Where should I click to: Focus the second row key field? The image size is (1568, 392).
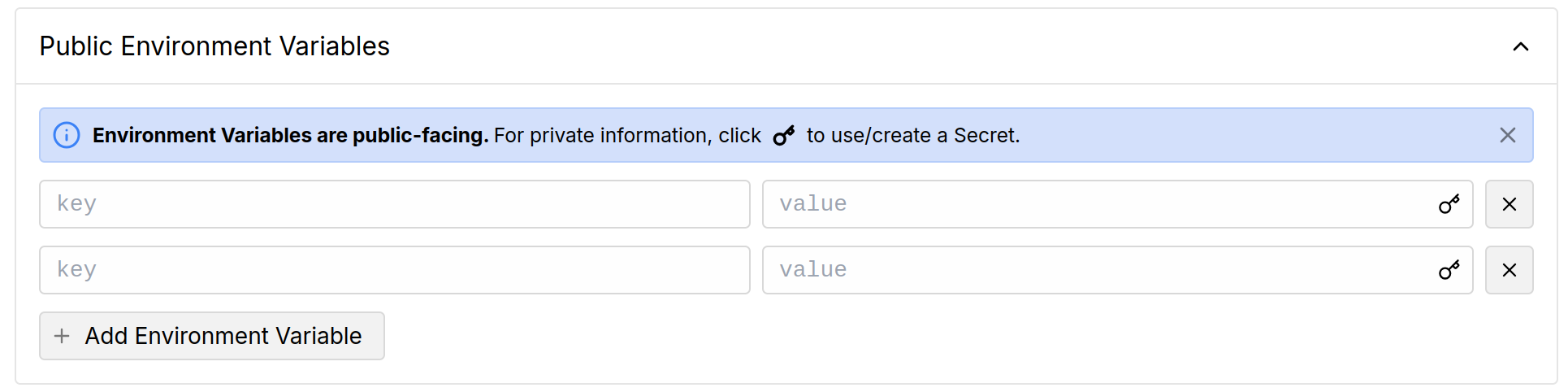click(394, 270)
